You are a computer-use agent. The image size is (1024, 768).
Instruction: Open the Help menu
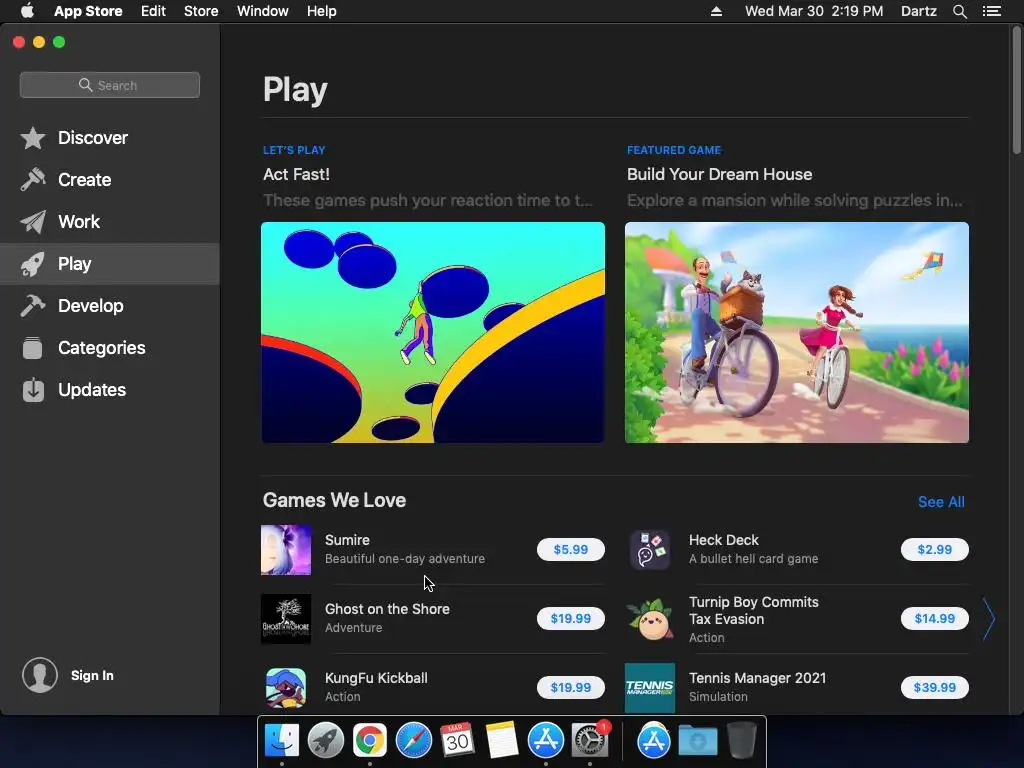(322, 11)
